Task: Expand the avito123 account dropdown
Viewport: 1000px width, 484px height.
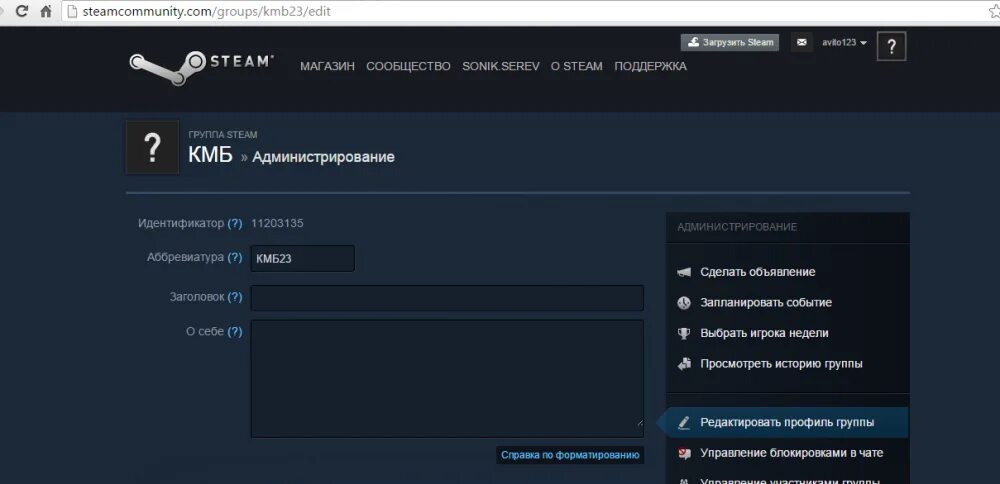Action: point(844,43)
